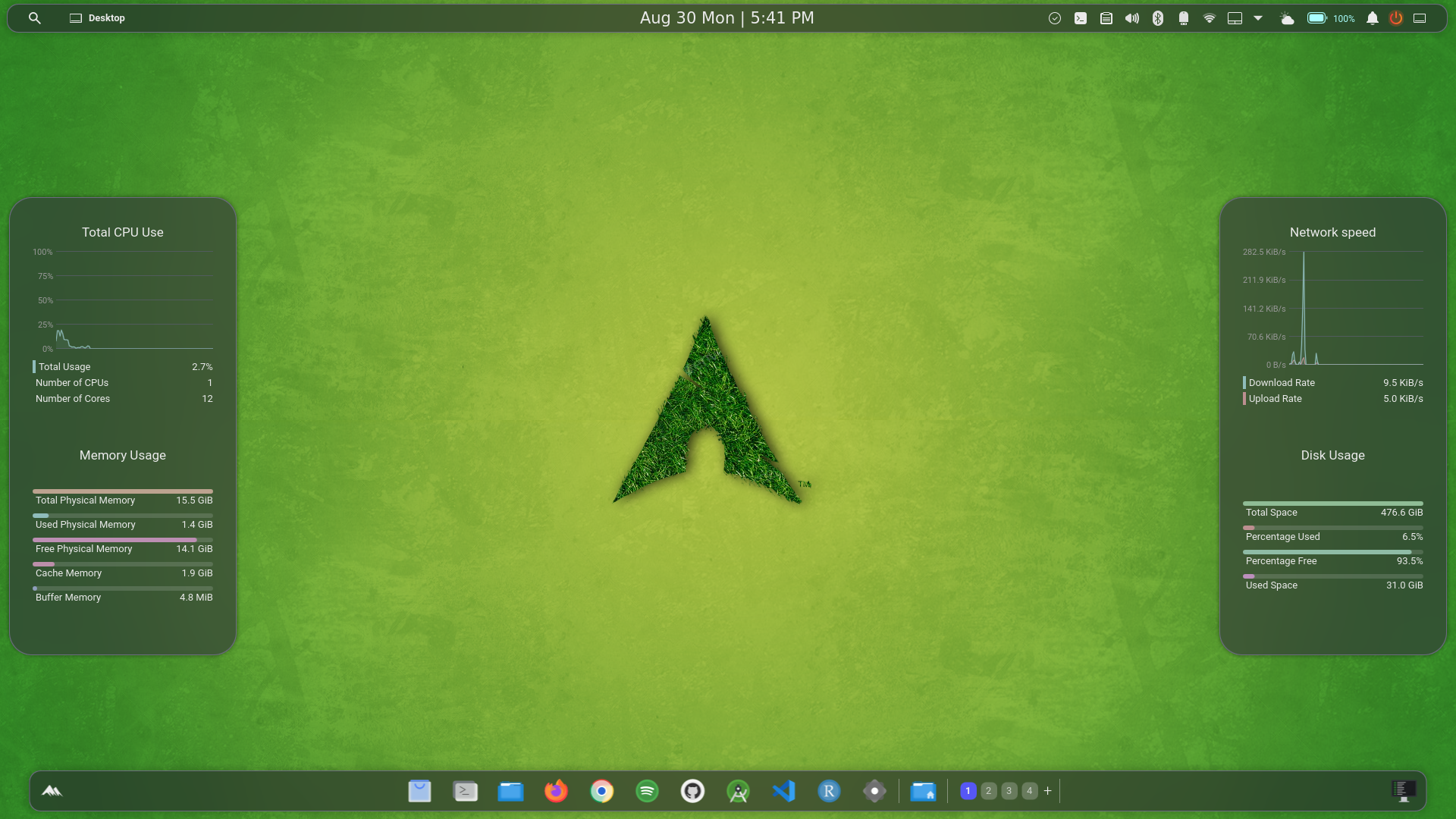Open the grey settings-style dock icon
The height and width of the screenshot is (819, 1456).
coord(874,791)
